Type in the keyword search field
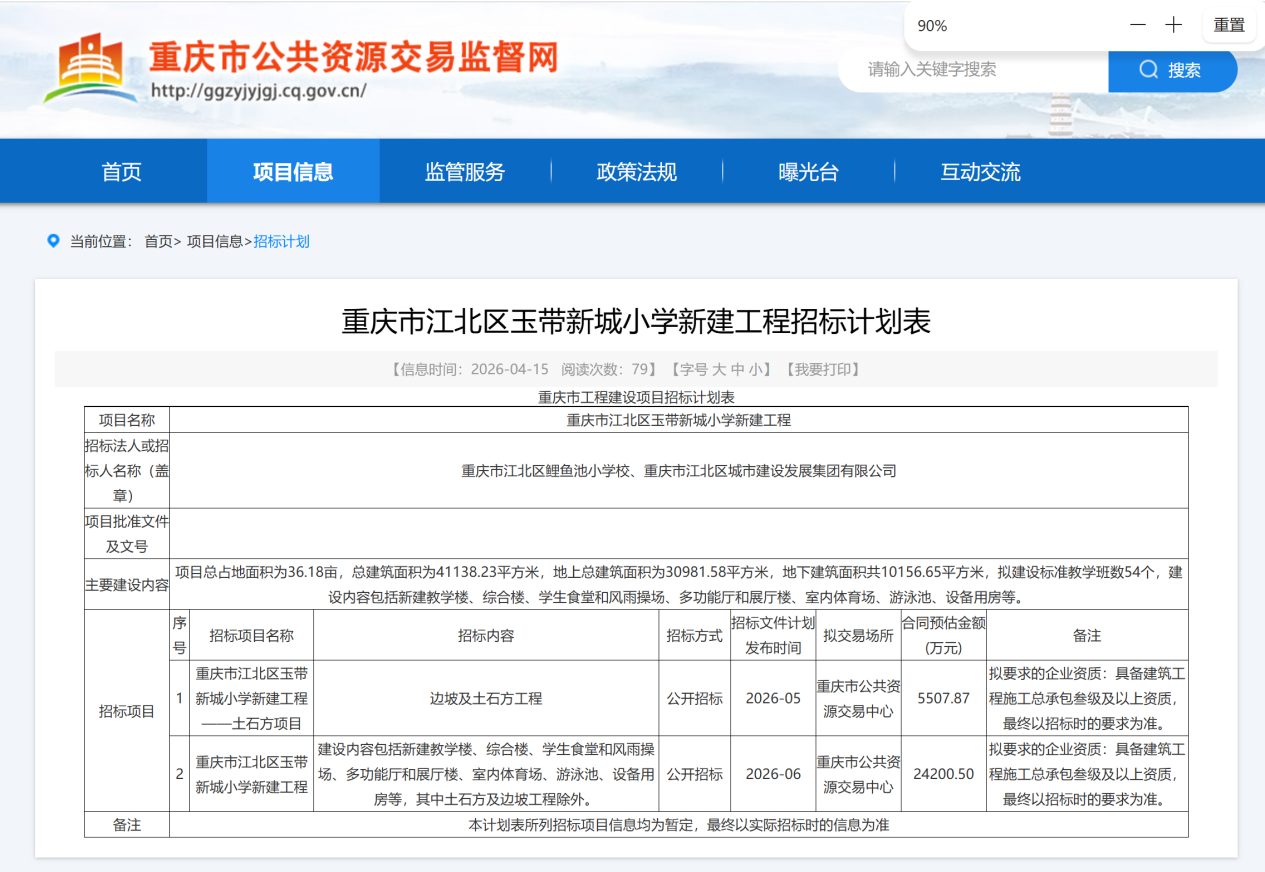Screen dimensions: 1265x872 [970, 70]
